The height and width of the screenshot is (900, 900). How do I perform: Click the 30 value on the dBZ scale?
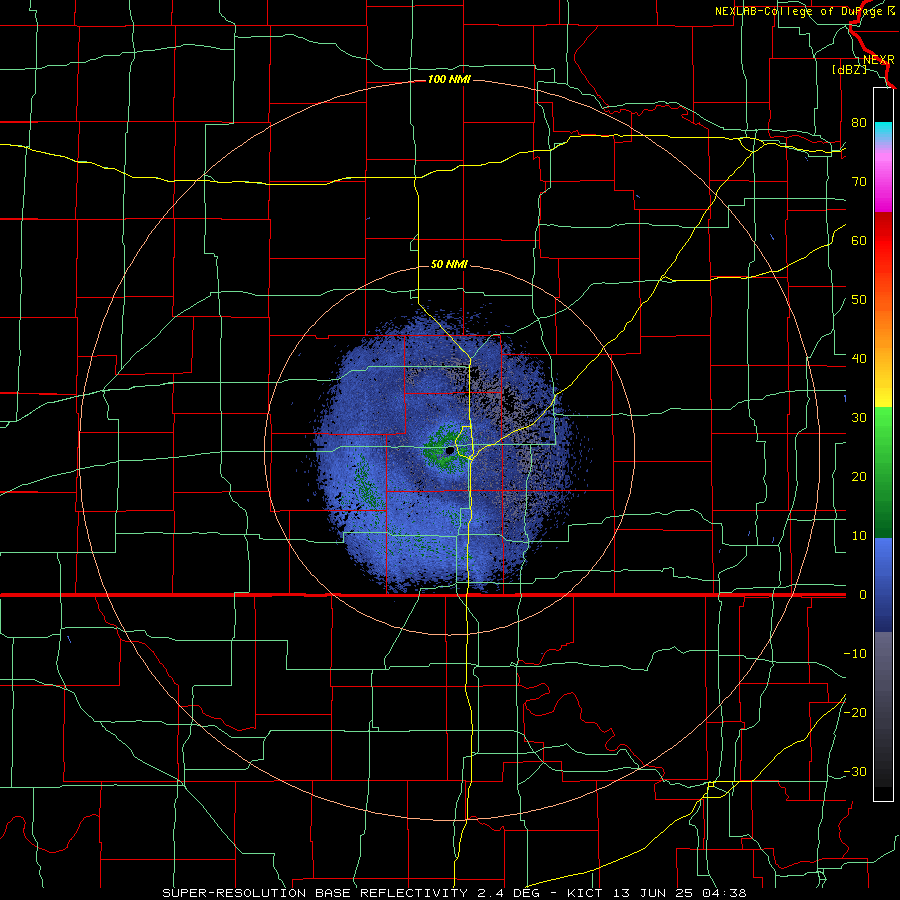(x=859, y=418)
